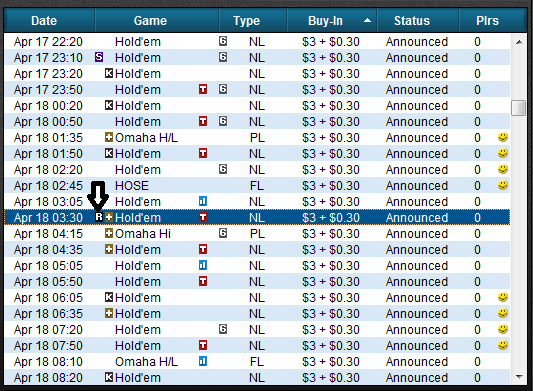Click the smiley face on Apr 18 01:35 row
This screenshot has width=533, height=391.
click(503, 137)
